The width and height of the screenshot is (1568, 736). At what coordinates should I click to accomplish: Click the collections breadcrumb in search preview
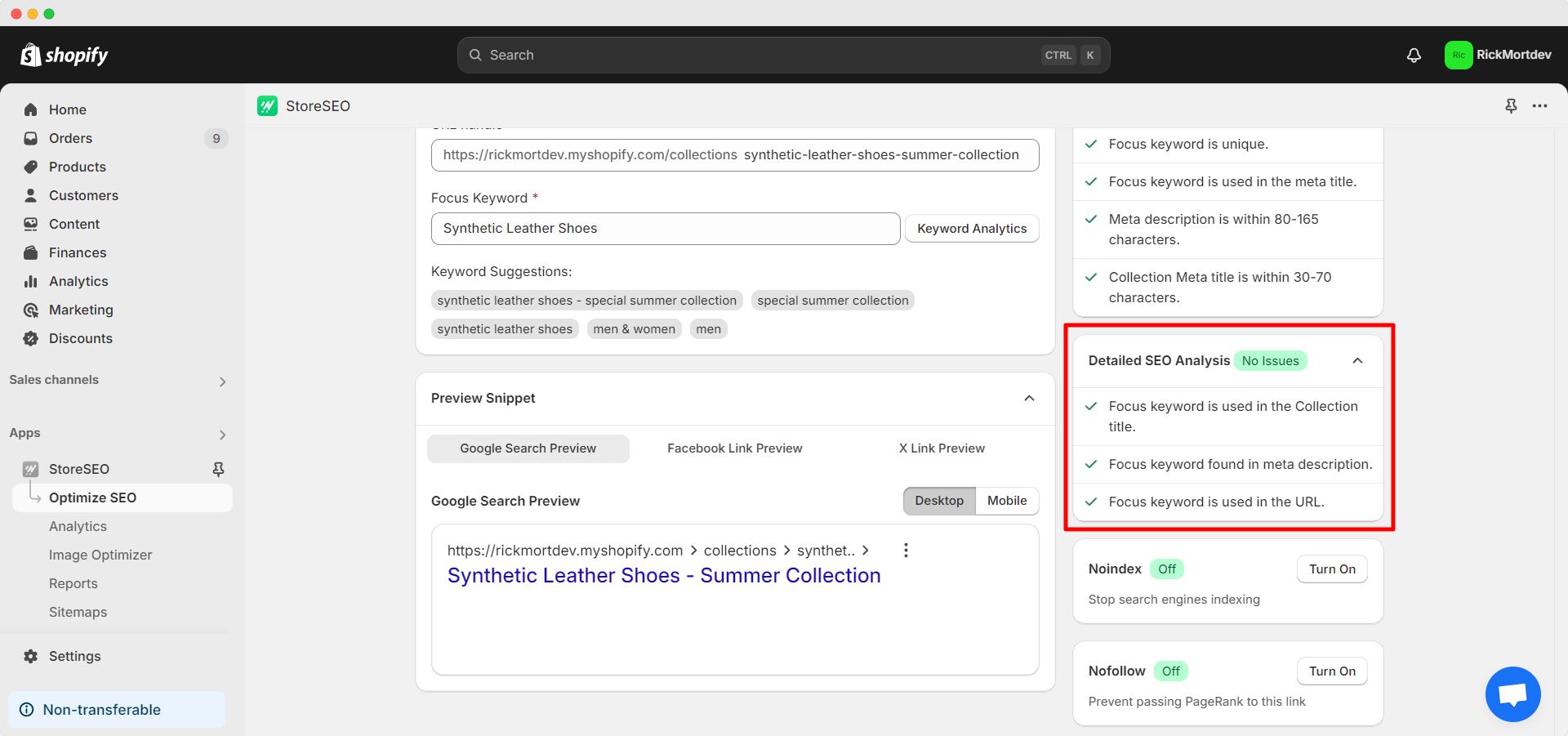point(740,551)
